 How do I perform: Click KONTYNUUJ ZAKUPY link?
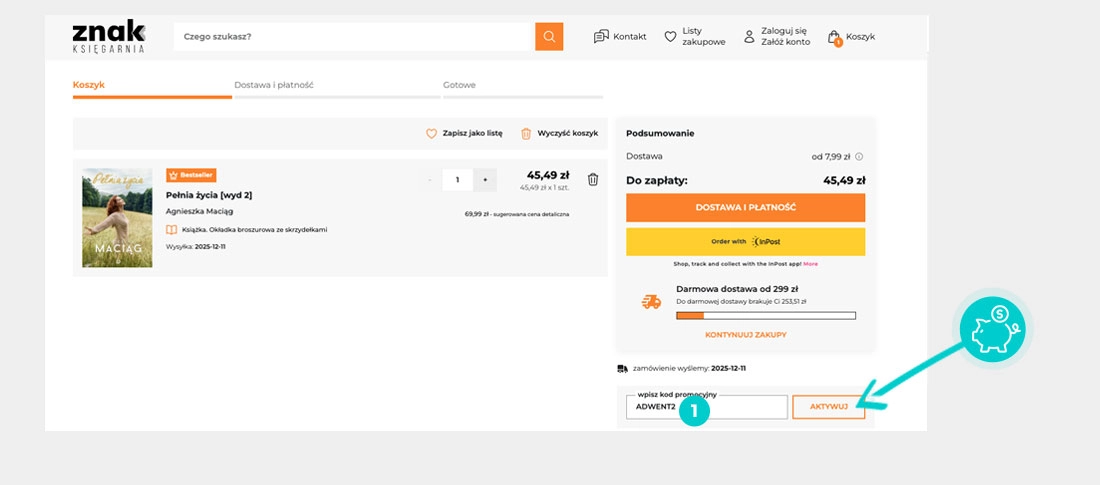tap(745, 334)
